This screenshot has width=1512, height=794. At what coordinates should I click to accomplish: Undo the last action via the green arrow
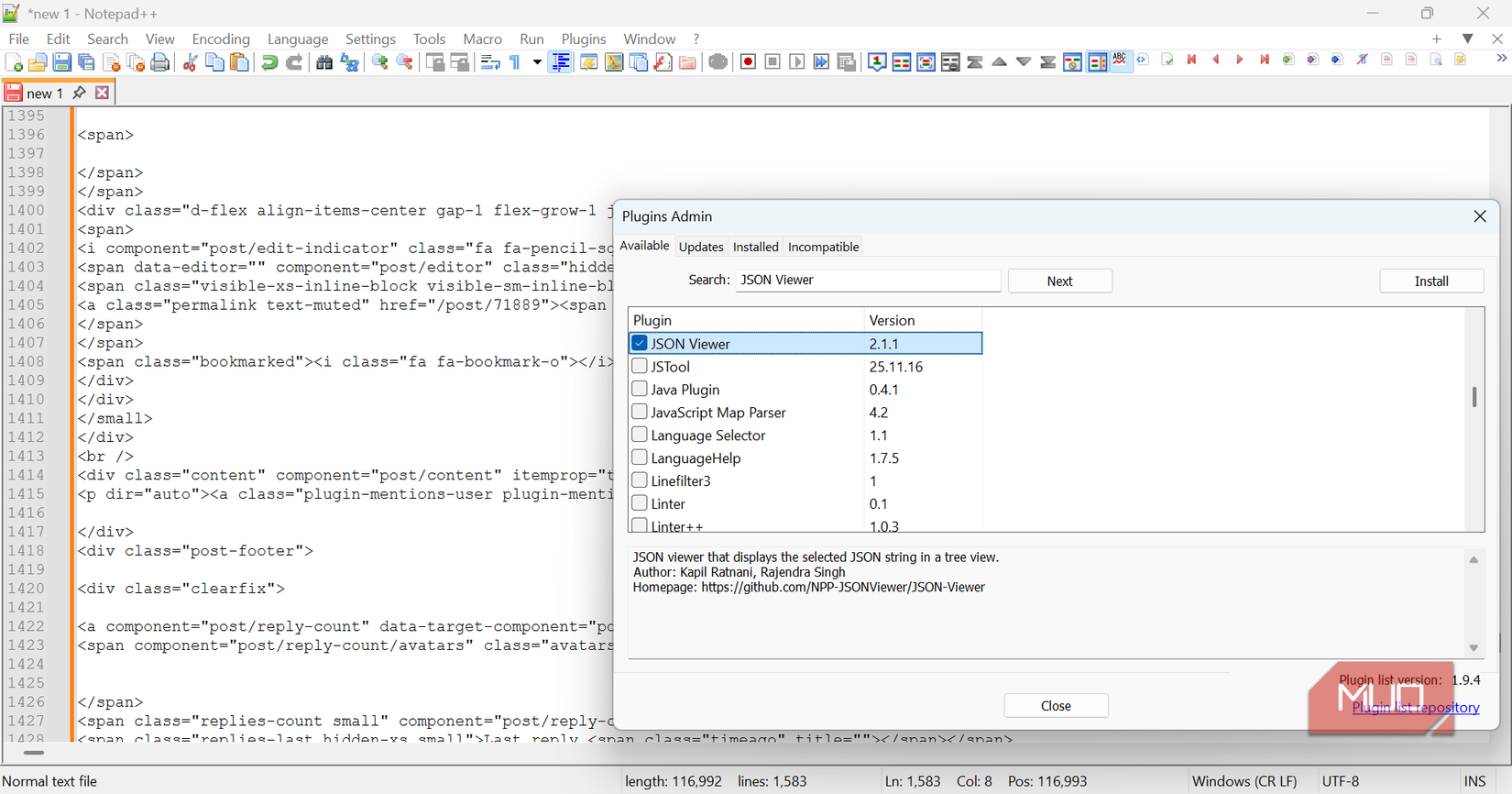tap(269, 62)
